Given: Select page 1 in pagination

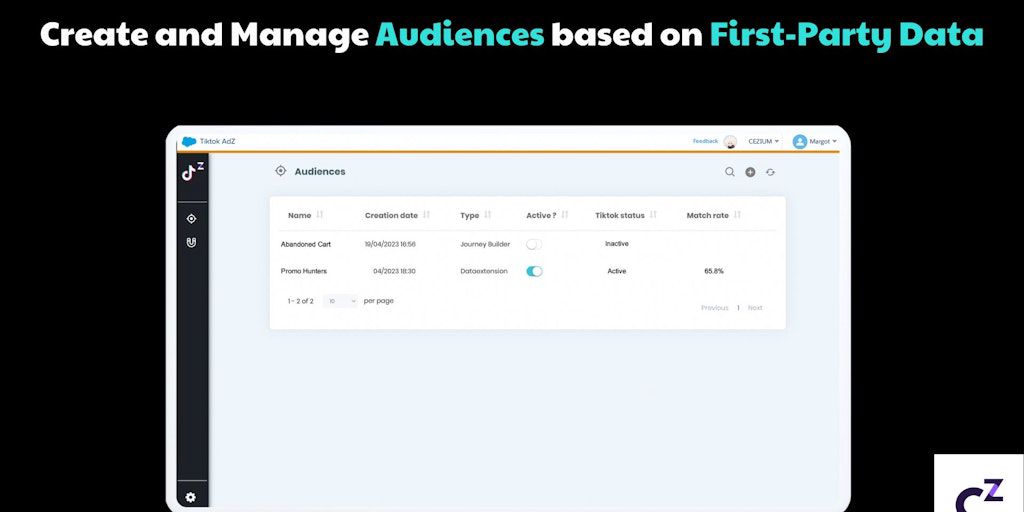Looking at the screenshot, I should coord(738,308).
